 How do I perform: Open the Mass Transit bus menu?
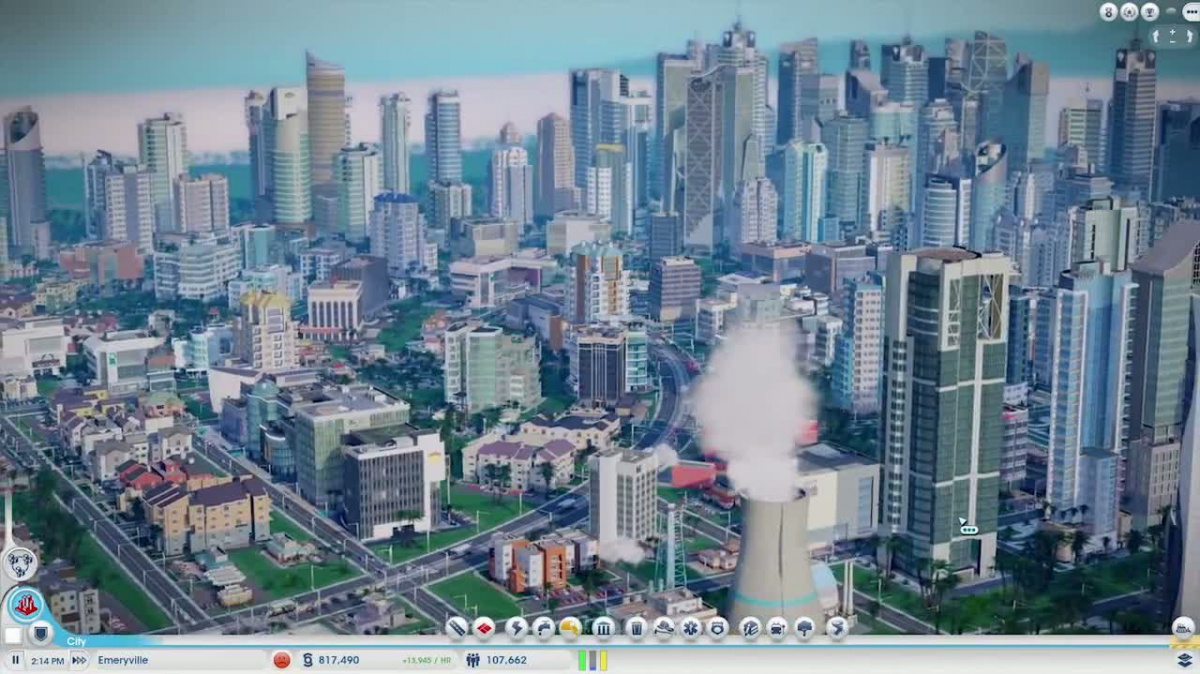click(777, 628)
